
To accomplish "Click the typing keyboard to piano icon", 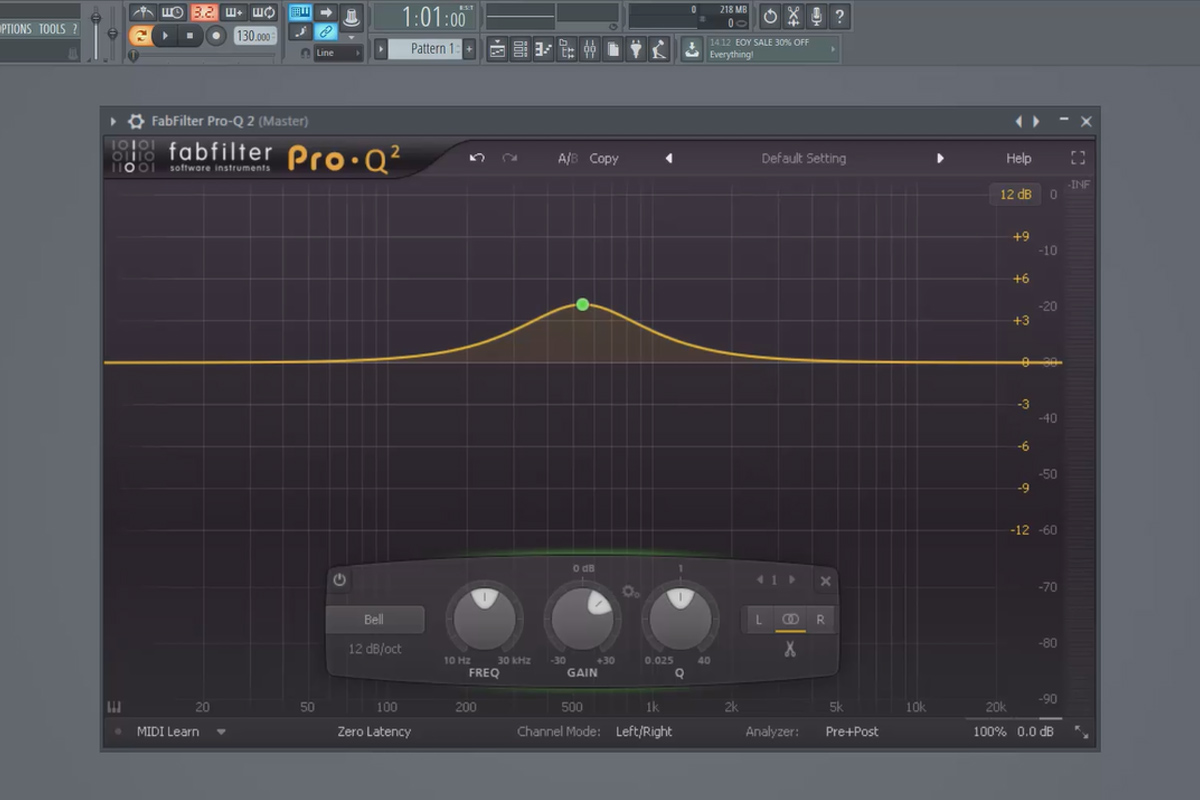I will pyautogui.click(x=300, y=12).
